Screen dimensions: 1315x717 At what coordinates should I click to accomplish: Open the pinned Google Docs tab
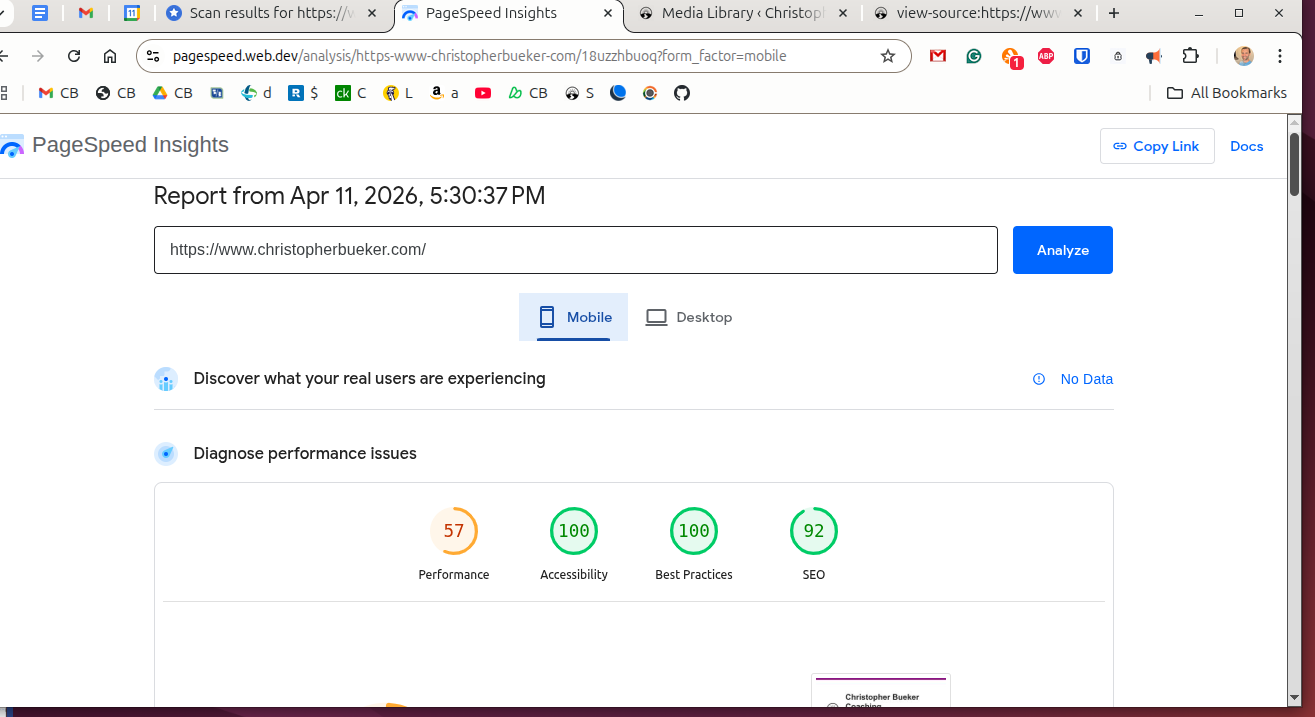pos(39,13)
